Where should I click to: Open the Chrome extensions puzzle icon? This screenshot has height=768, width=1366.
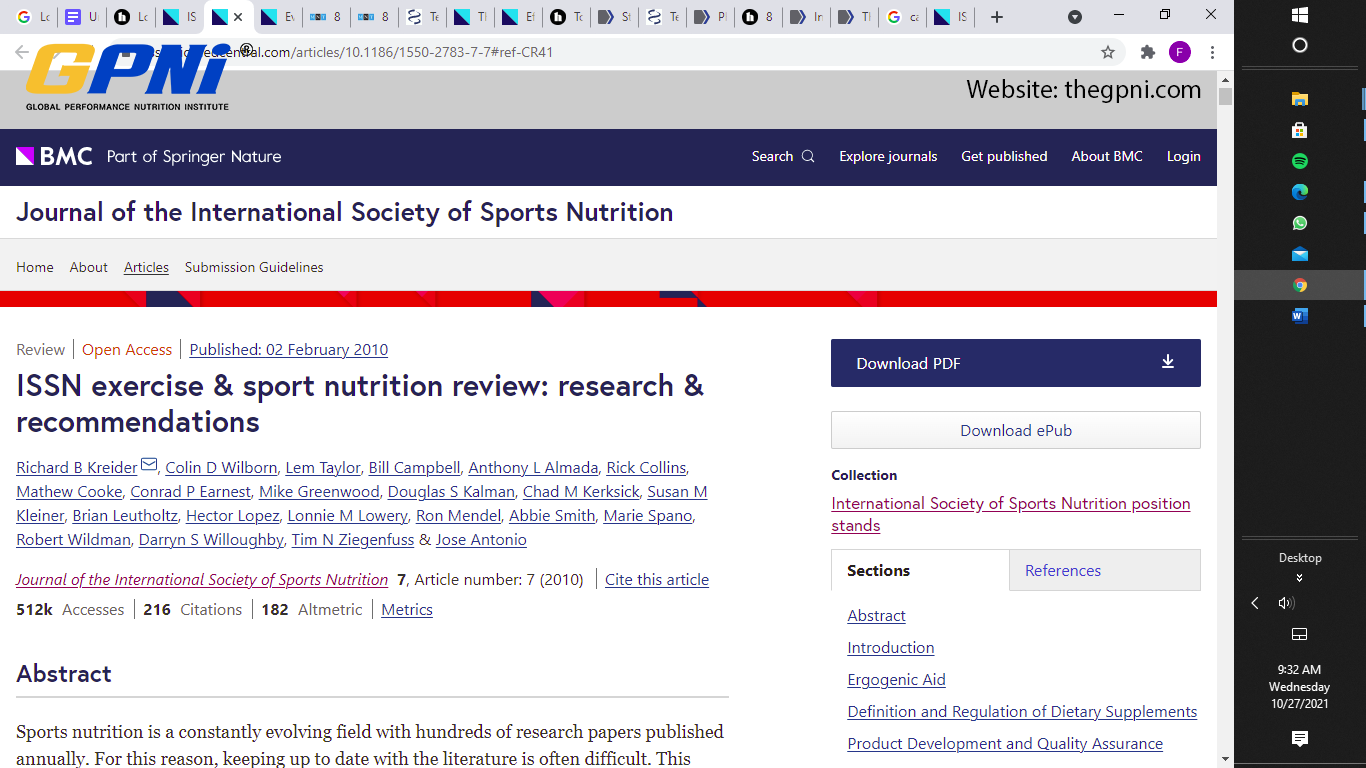(x=1148, y=52)
